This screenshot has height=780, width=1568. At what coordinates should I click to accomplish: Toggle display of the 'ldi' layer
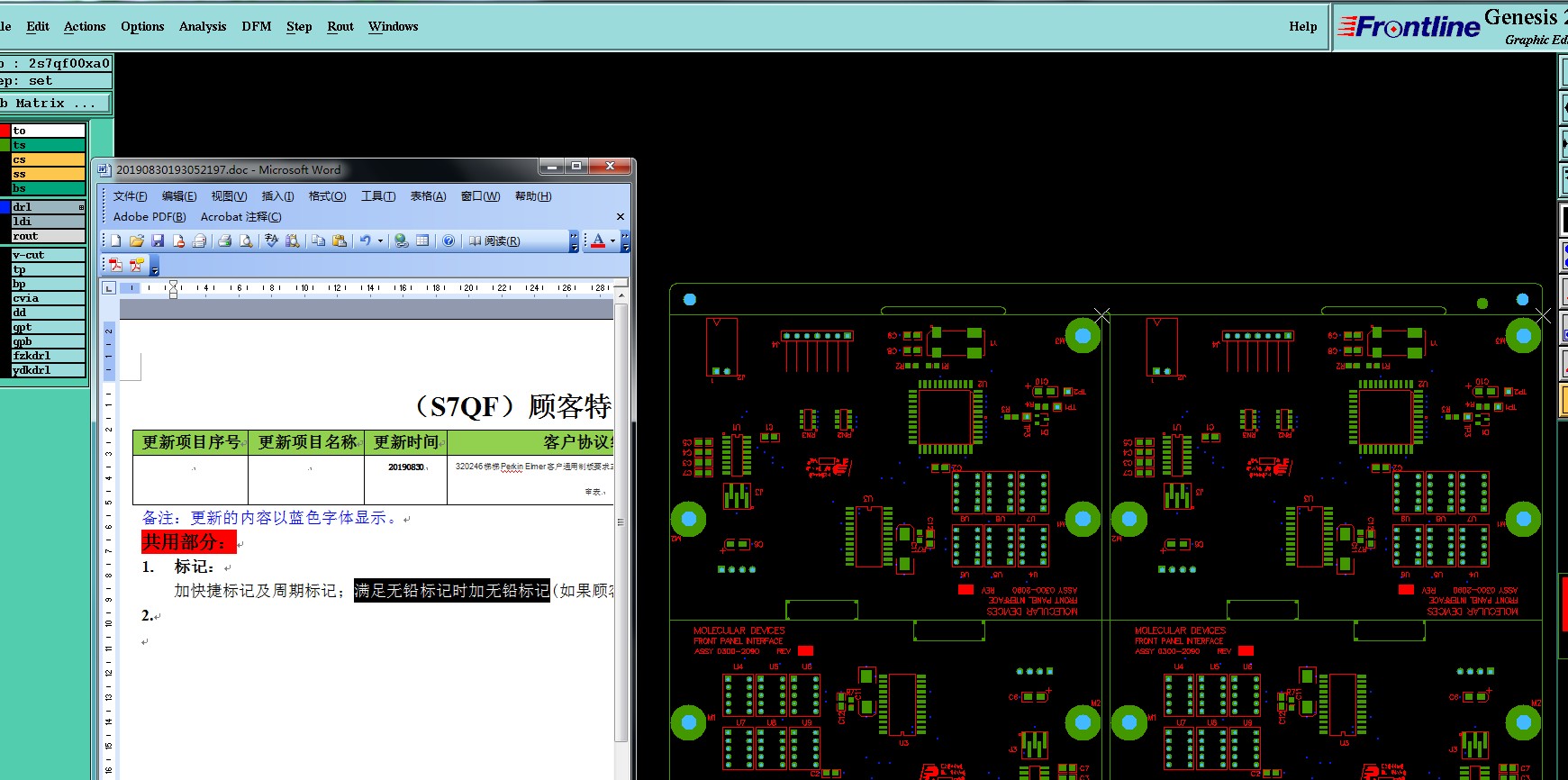(49, 222)
